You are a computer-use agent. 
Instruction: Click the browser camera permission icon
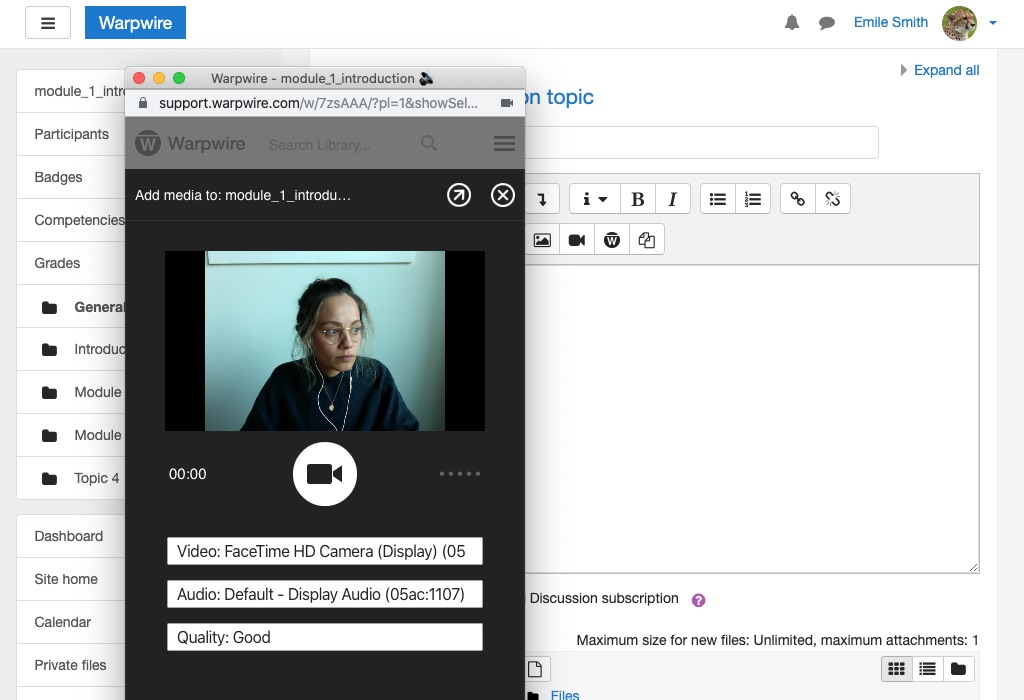point(507,103)
